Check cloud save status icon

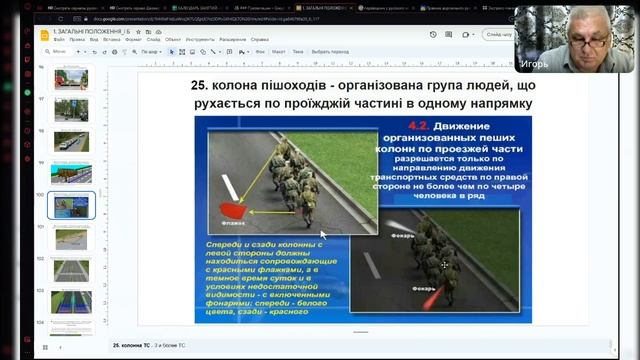(x=158, y=31)
